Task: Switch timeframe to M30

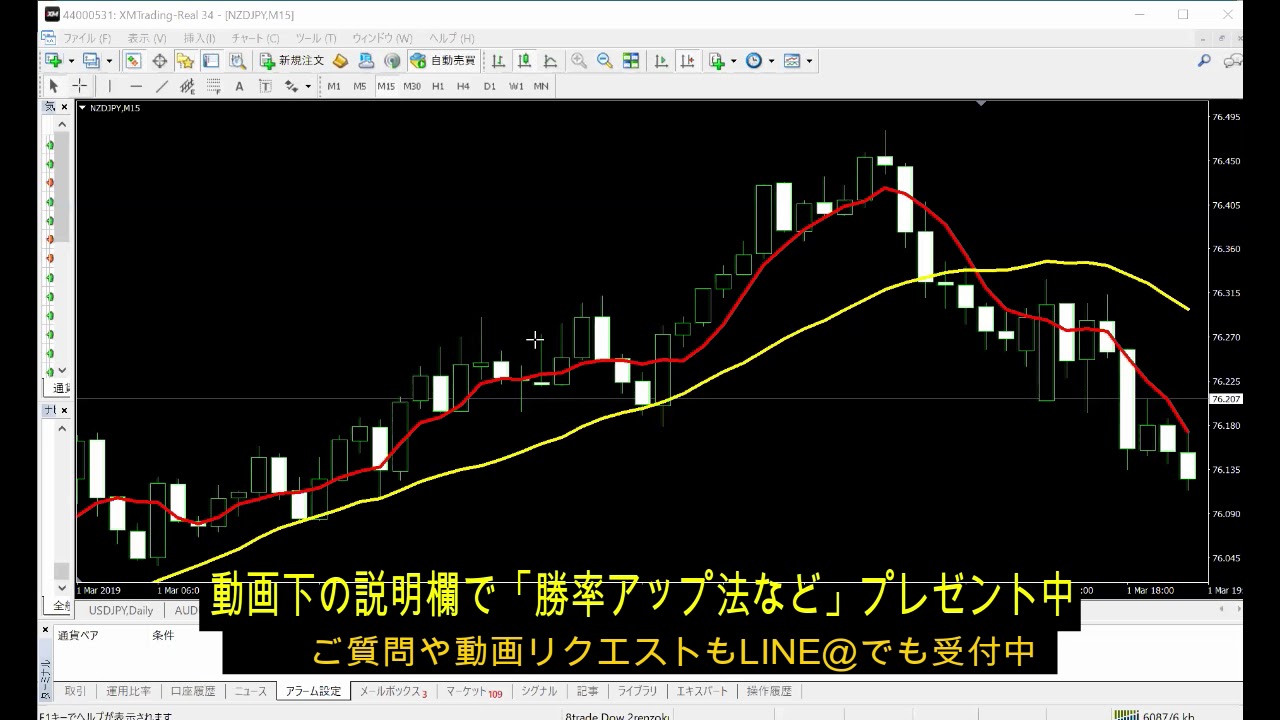Action: click(412, 86)
